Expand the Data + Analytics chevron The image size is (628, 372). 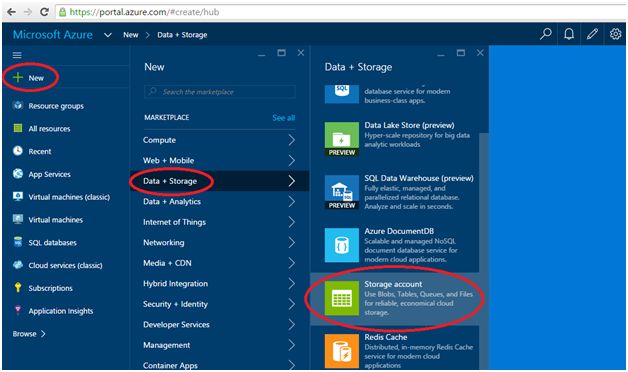(291, 201)
